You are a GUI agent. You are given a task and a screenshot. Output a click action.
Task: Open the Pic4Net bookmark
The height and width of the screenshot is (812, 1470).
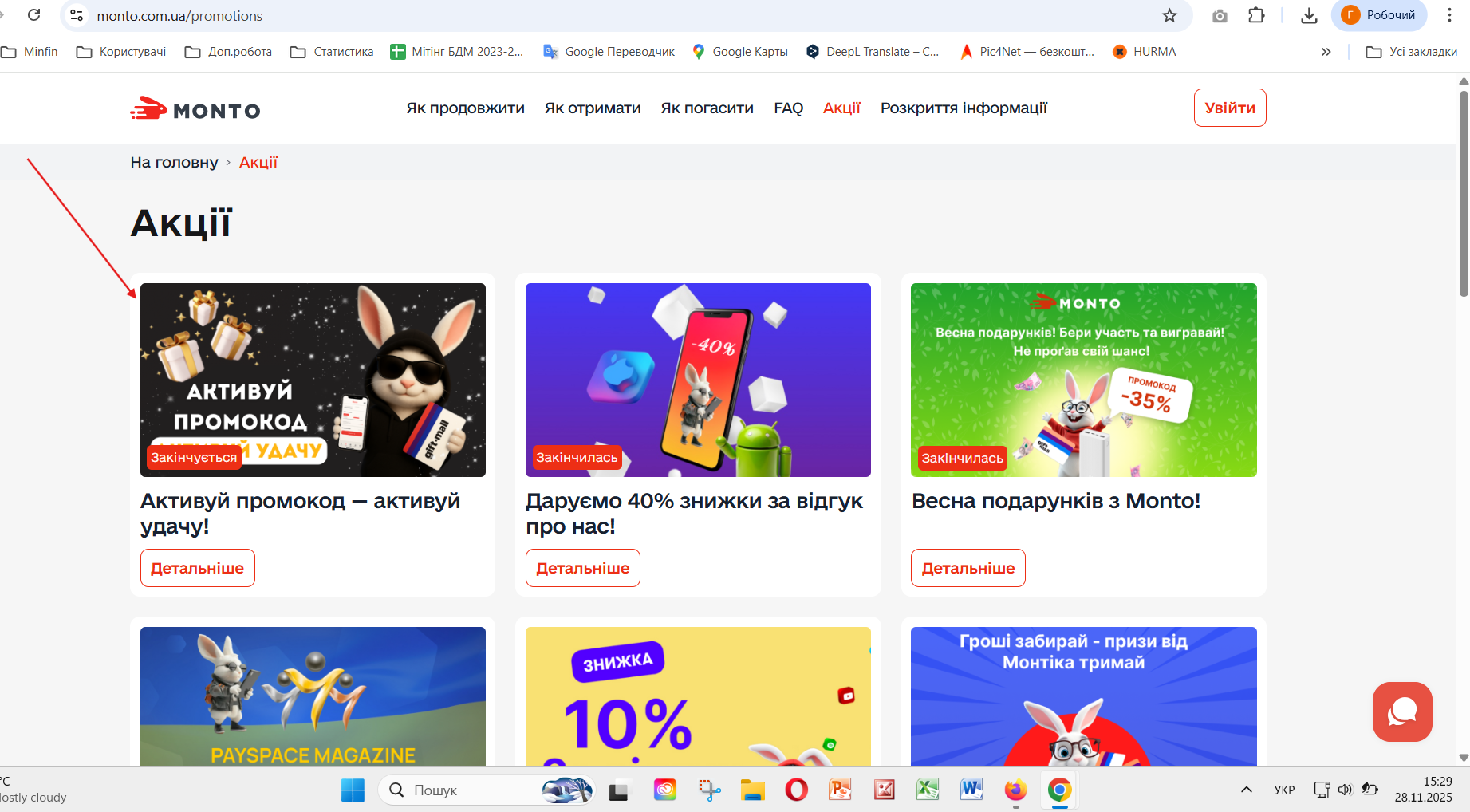[x=1027, y=52]
